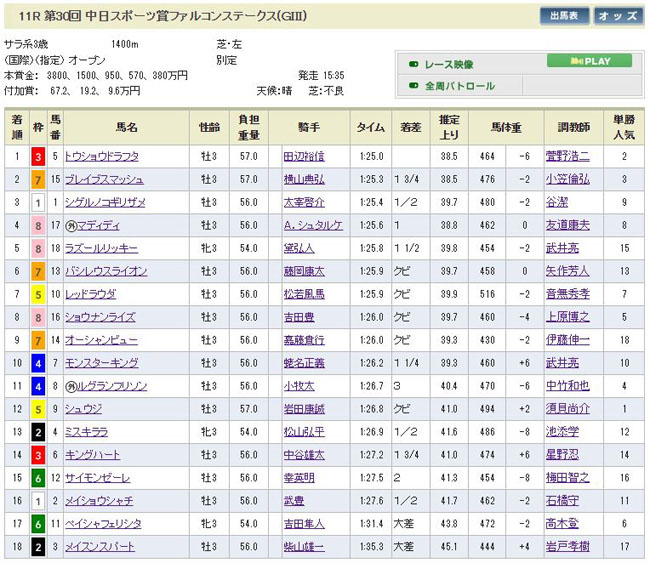Open the オッズ odds tab
The image size is (650, 563).
coord(619,16)
